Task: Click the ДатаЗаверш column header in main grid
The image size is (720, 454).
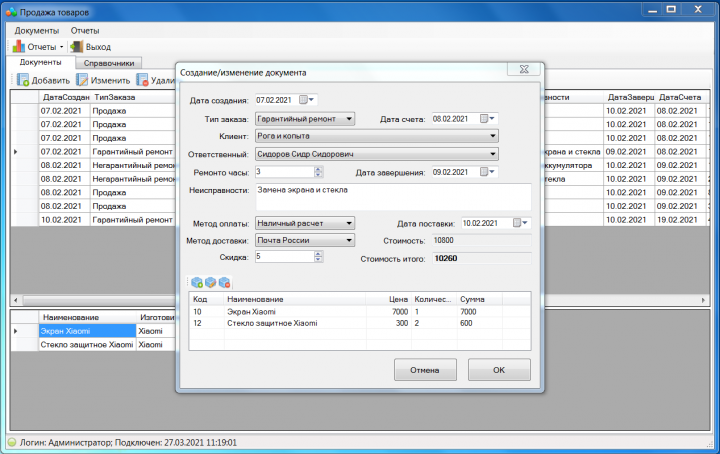Action: click(630, 97)
